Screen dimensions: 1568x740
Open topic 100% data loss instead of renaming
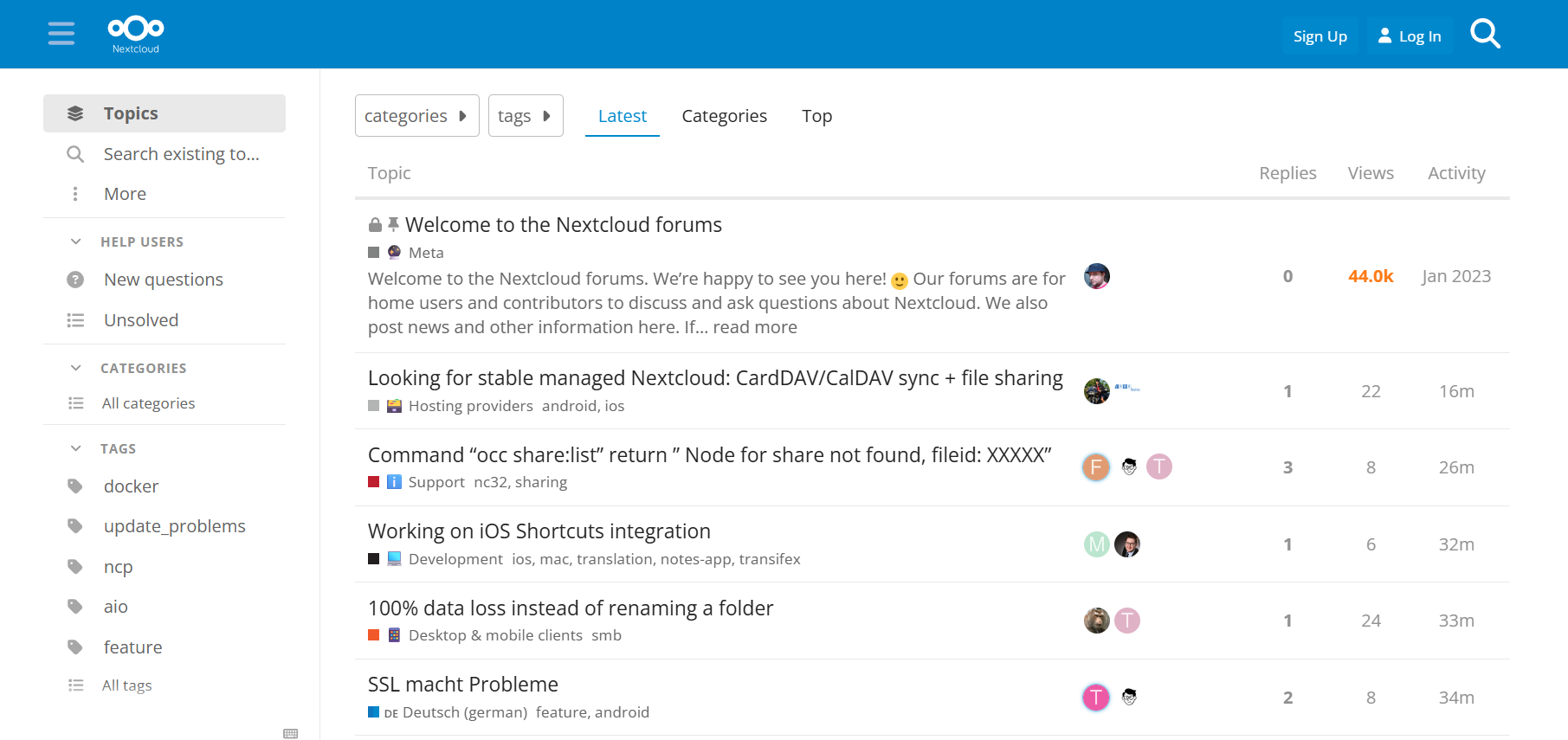571,608
